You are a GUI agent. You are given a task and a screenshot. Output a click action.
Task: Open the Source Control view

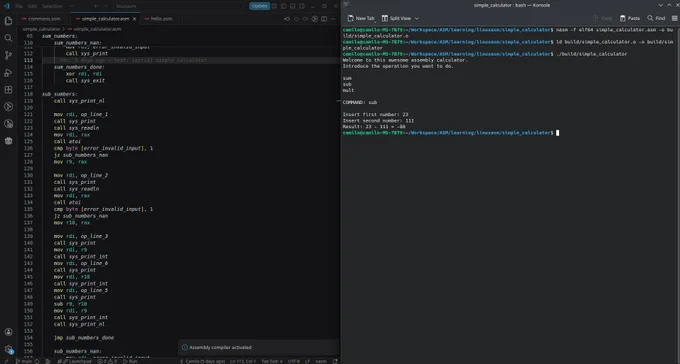(8, 55)
